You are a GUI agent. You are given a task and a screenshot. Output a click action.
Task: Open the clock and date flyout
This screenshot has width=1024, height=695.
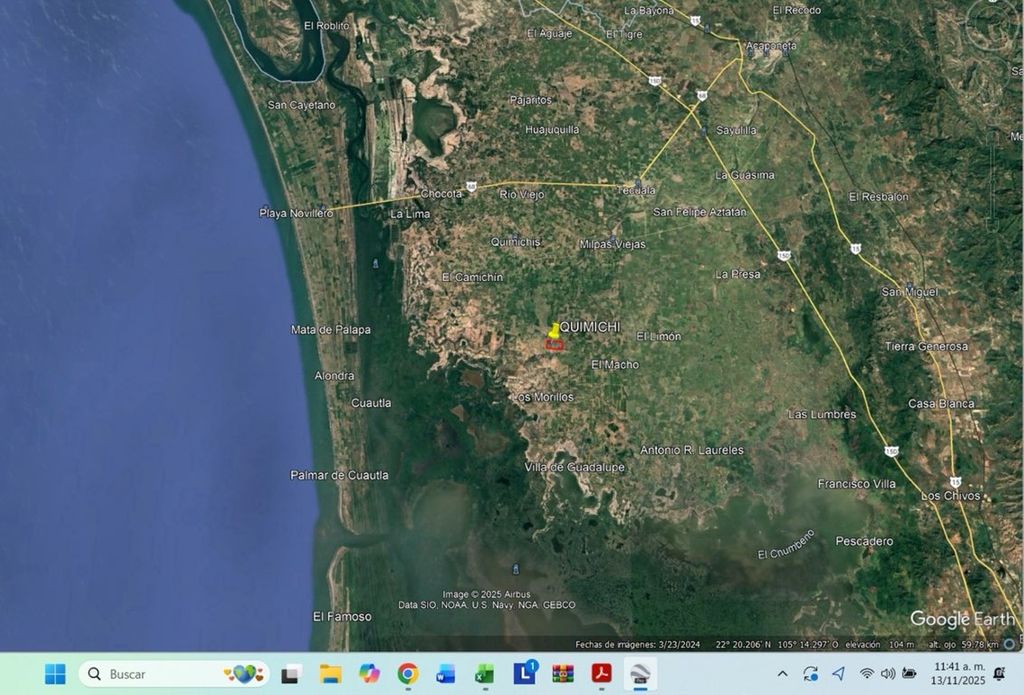click(958, 673)
